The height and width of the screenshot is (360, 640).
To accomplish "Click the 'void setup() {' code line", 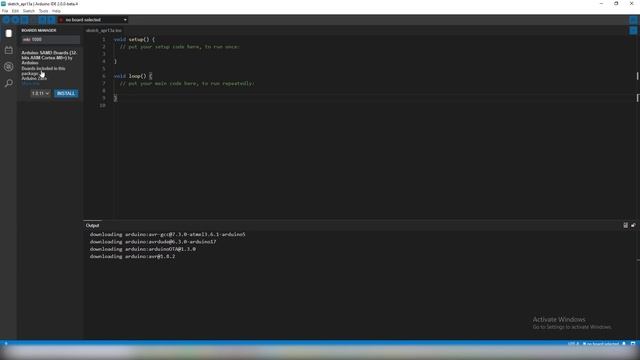I will (134, 40).
